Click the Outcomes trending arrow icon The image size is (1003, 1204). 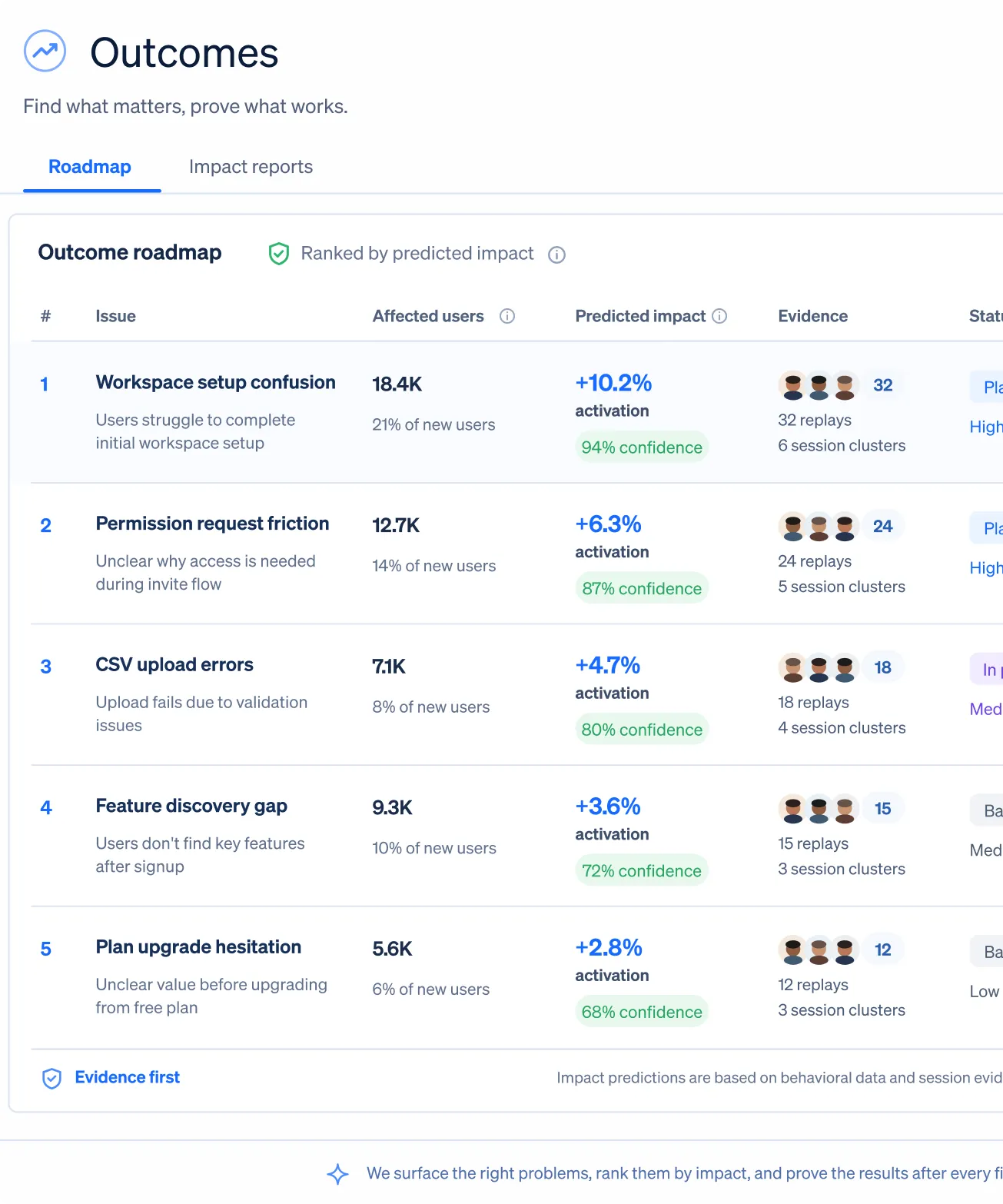tap(45, 51)
